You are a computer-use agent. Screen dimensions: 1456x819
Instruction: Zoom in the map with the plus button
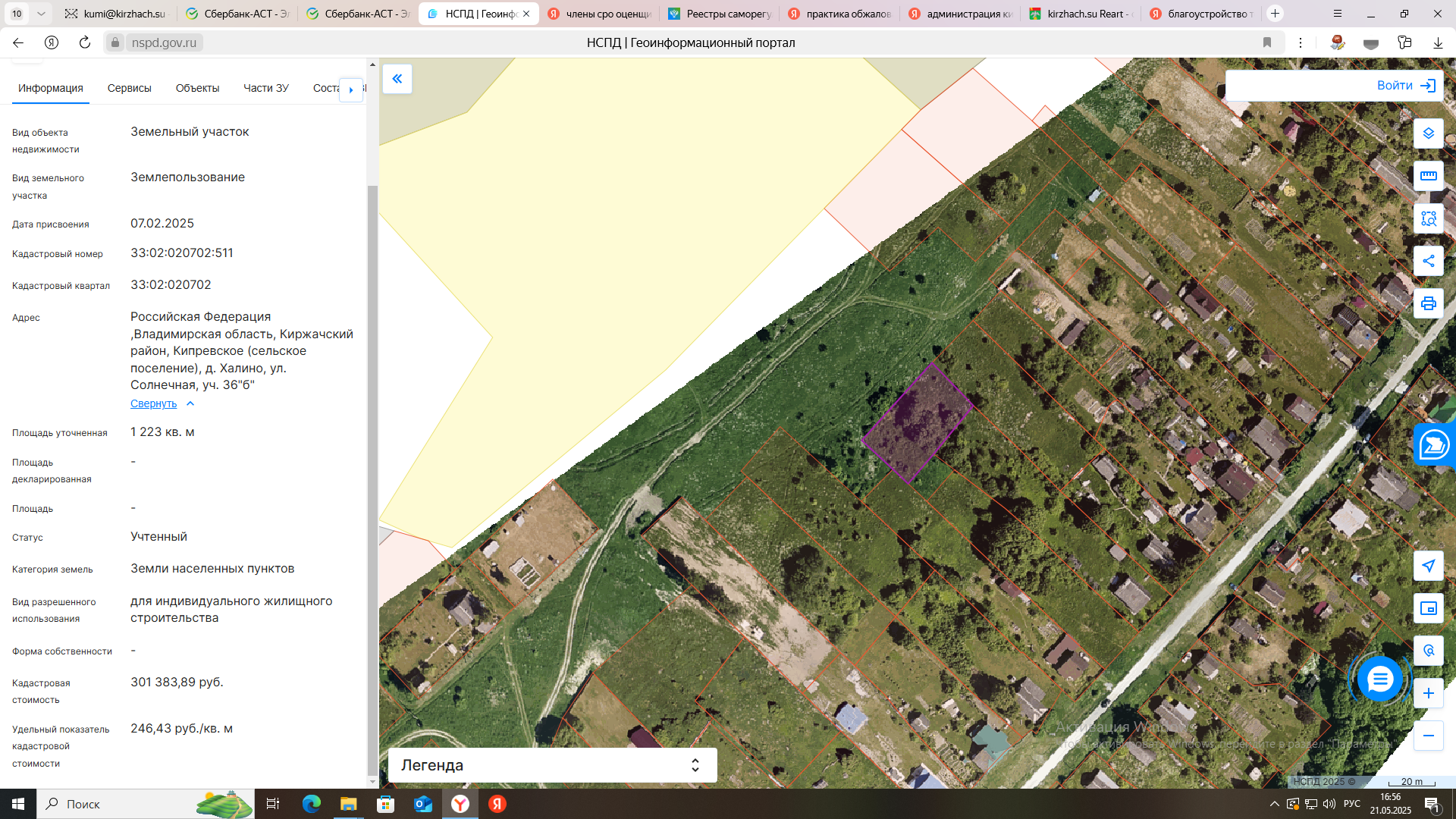(1428, 693)
